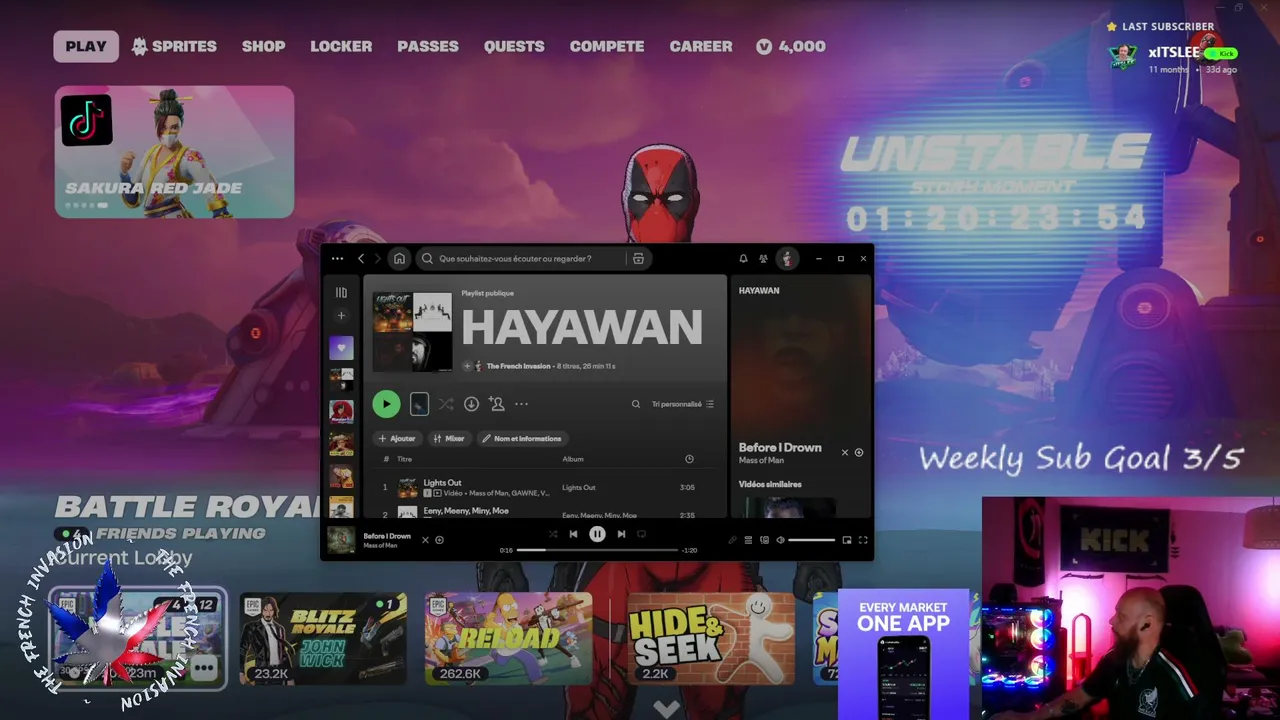Viewport: 1280px width, 720px height.
Task: Open the Tri personnalisé sort dropdown
Action: point(683,404)
